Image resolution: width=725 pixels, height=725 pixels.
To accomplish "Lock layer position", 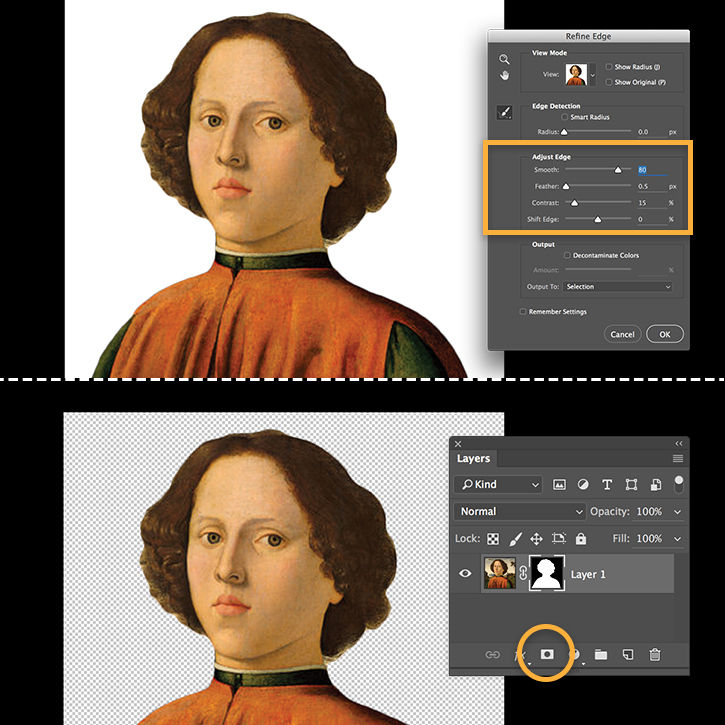I will coord(536,539).
